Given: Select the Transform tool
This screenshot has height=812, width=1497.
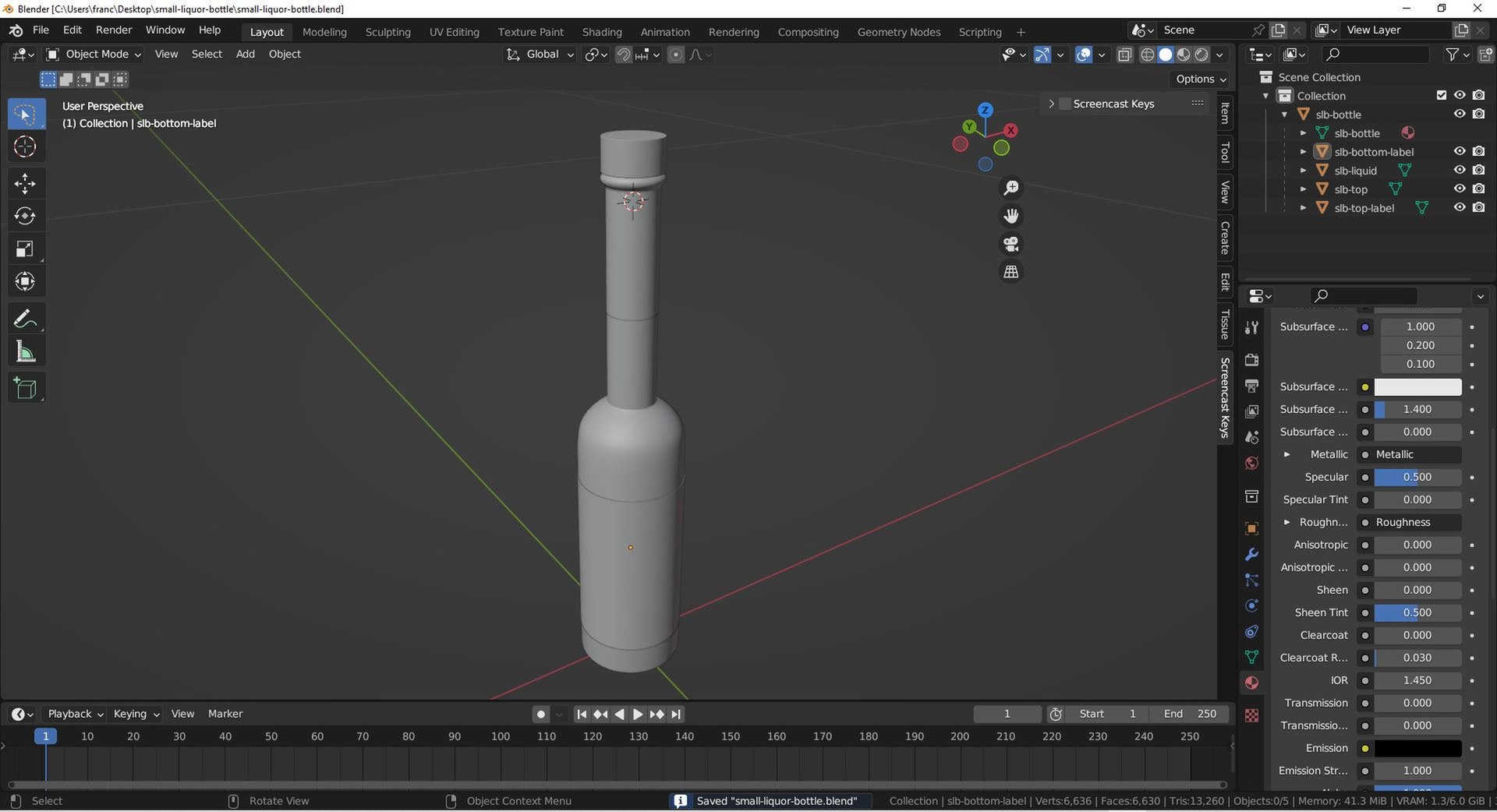Looking at the screenshot, I should pyautogui.click(x=26, y=281).
